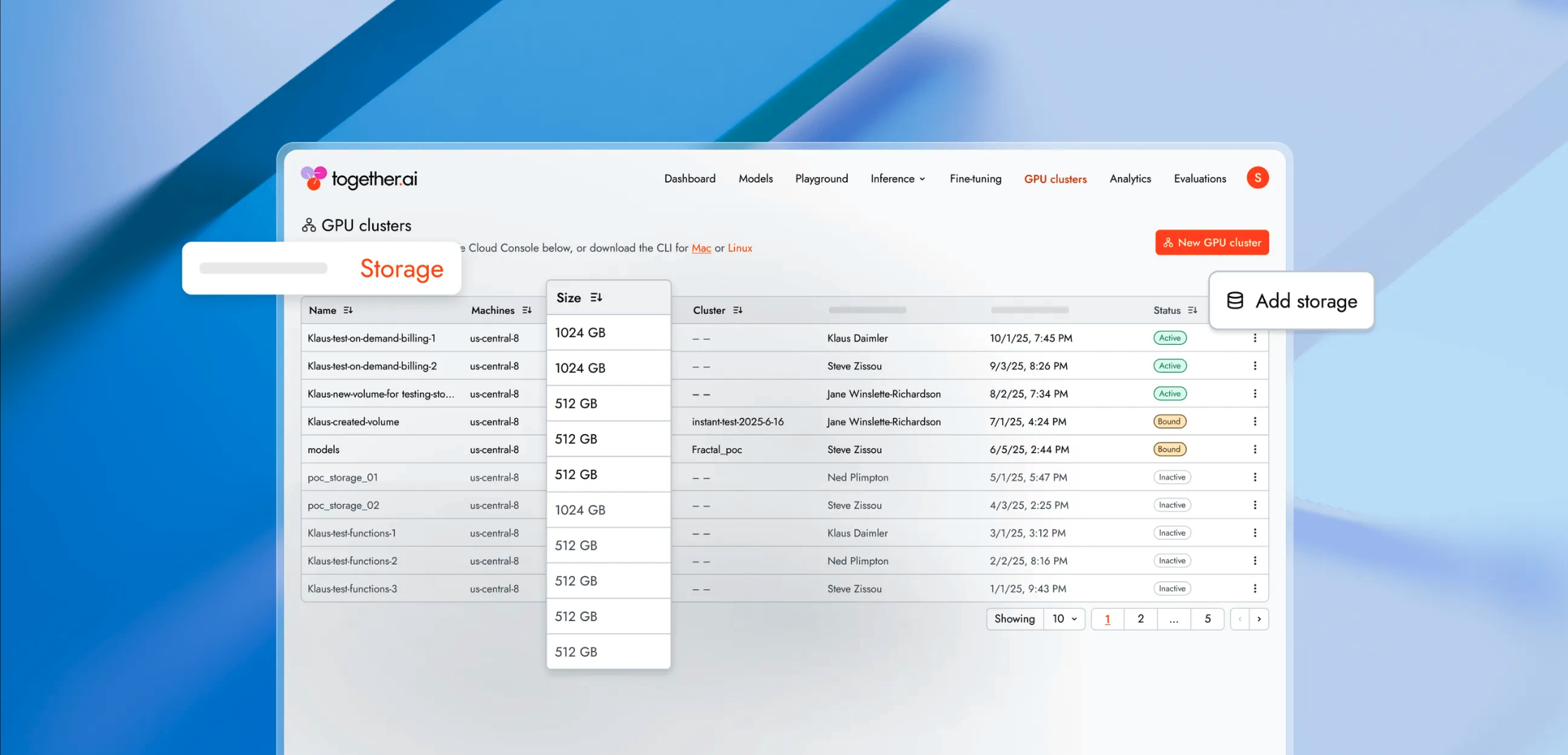1568x755 pixels.
Task: Click the 10/1/25, 7:45 PM date
Action: click(x=1030, y=339)
